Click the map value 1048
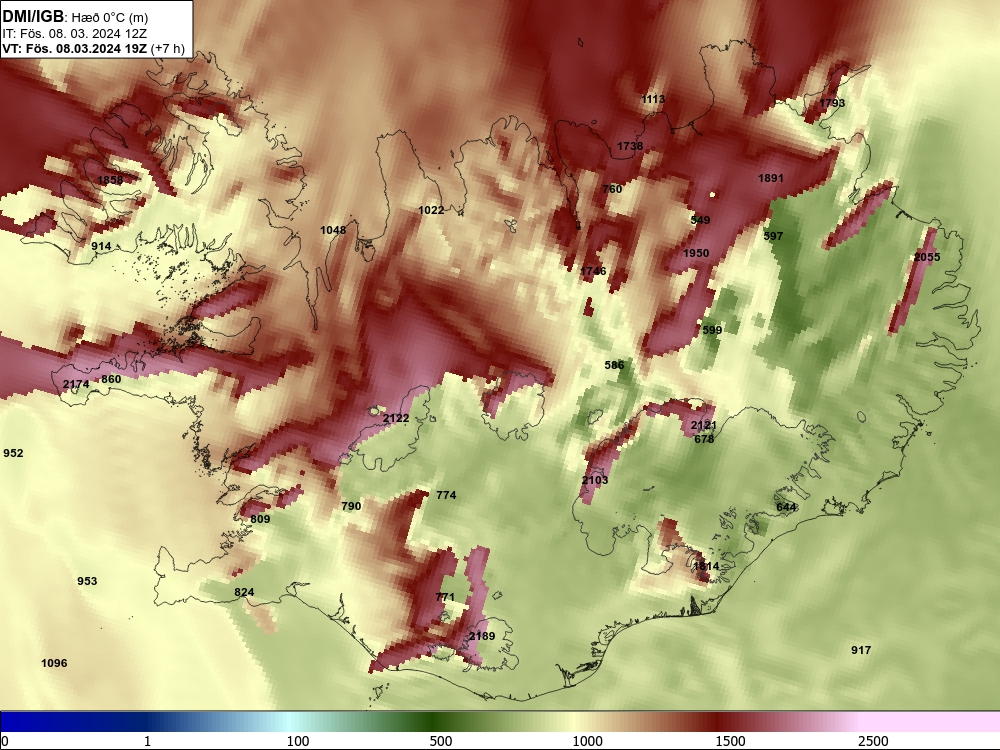Screen dimensions: 1000x750 pyautogui.click(x=333, y=230)
